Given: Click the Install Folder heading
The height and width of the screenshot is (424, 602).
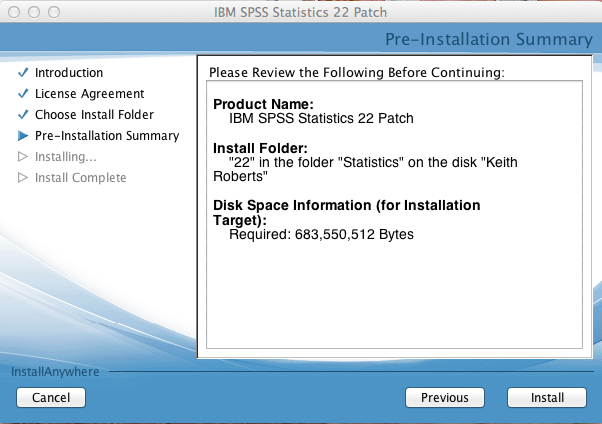Looking at the screenshot, I should pos(260,148).
